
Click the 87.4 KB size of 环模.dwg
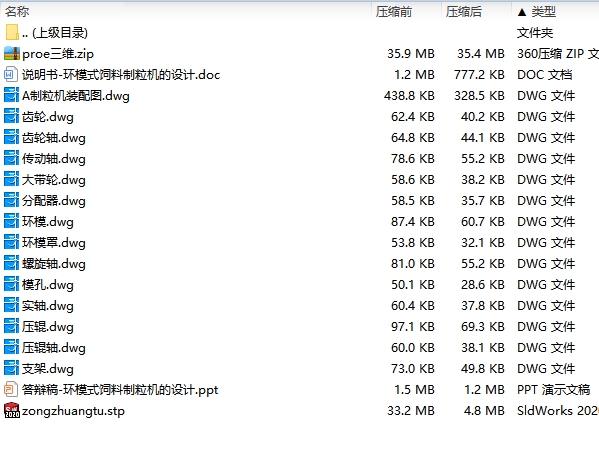[x=413, y=222]
